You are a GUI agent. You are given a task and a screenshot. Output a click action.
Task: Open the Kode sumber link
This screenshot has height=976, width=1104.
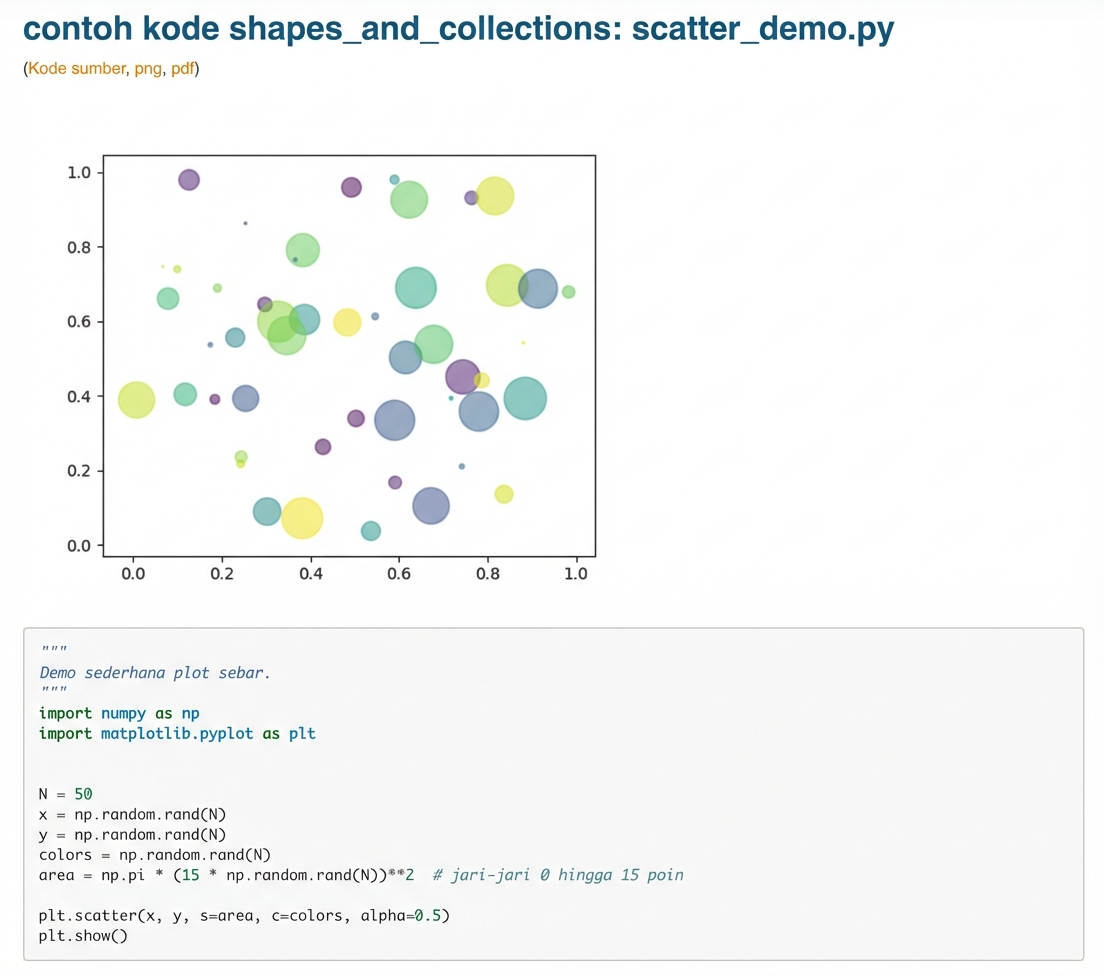(x=77, y=70)
